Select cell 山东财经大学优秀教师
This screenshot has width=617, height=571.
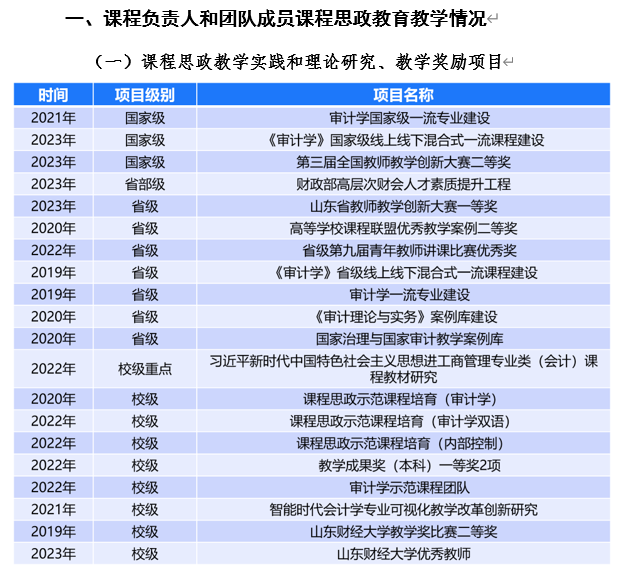(x=403, y=553)
